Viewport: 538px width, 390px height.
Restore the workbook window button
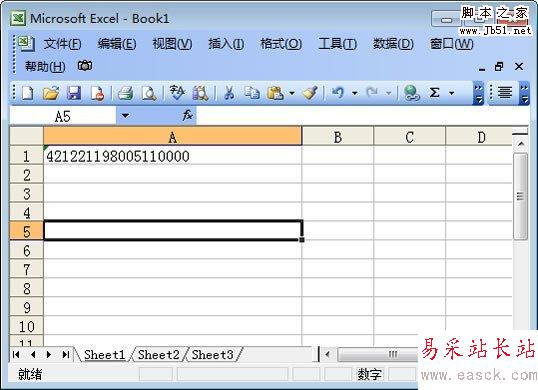[x=499, y=66]
